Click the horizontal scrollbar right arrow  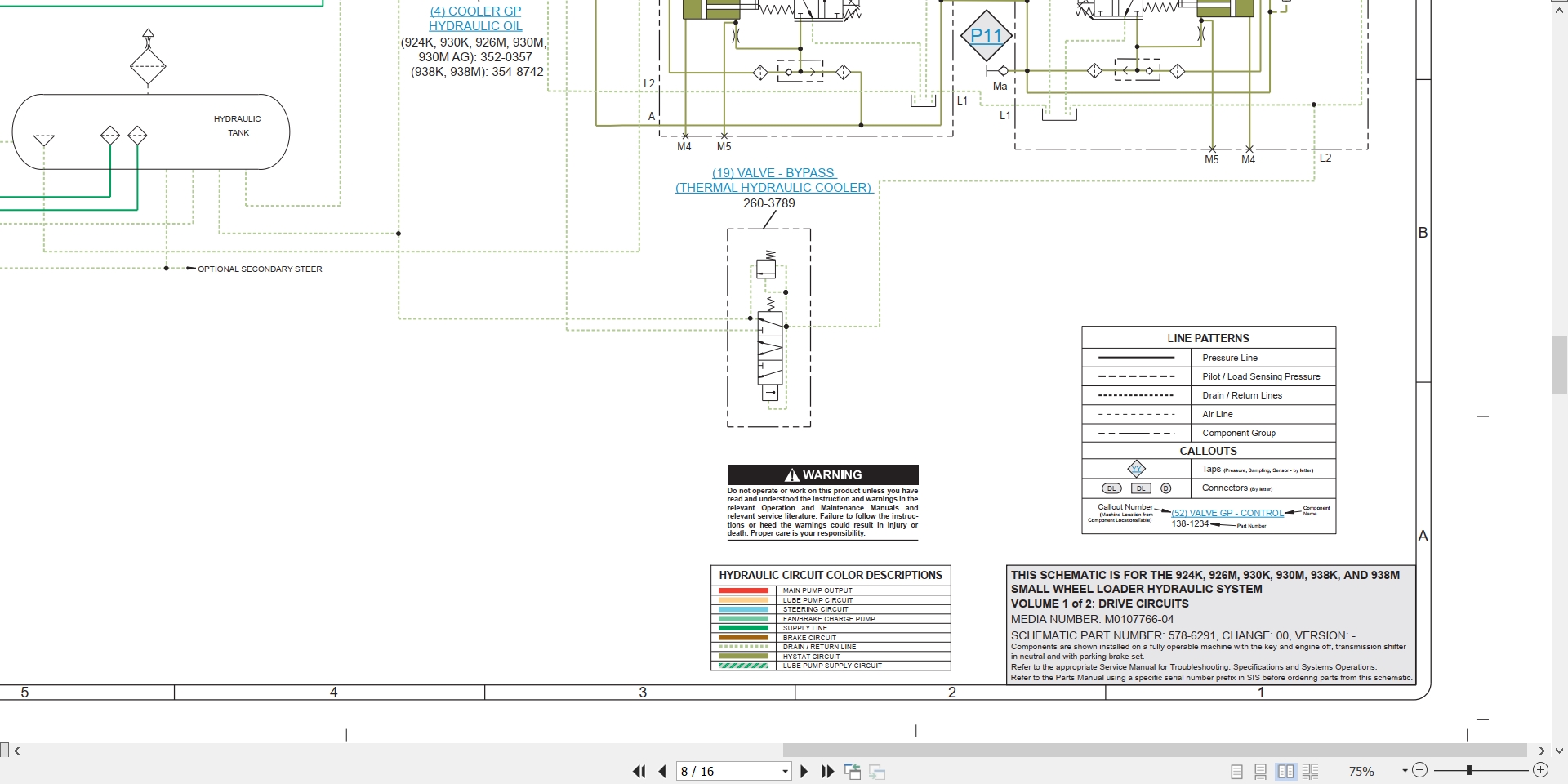pos(1542,751)
